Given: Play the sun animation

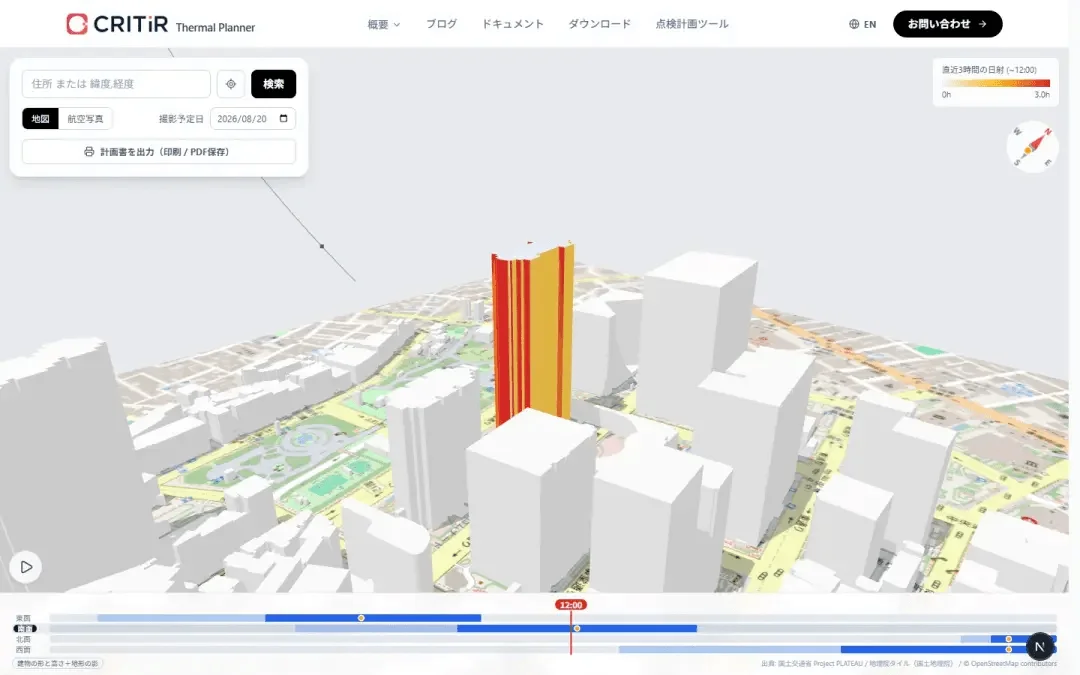Looking at the screenshot, I should click(x=25, y=567).
